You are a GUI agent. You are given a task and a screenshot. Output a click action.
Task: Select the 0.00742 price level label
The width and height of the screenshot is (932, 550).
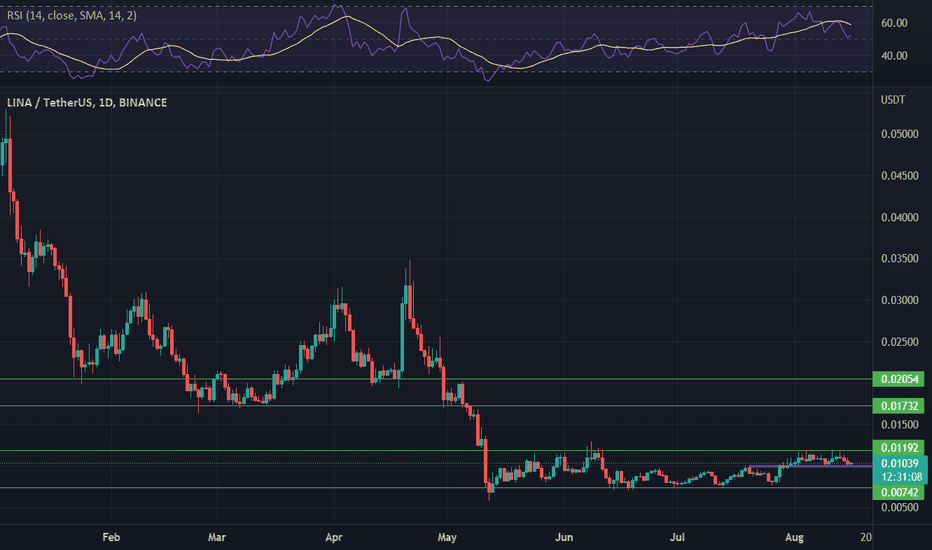(x=898, y=492)
